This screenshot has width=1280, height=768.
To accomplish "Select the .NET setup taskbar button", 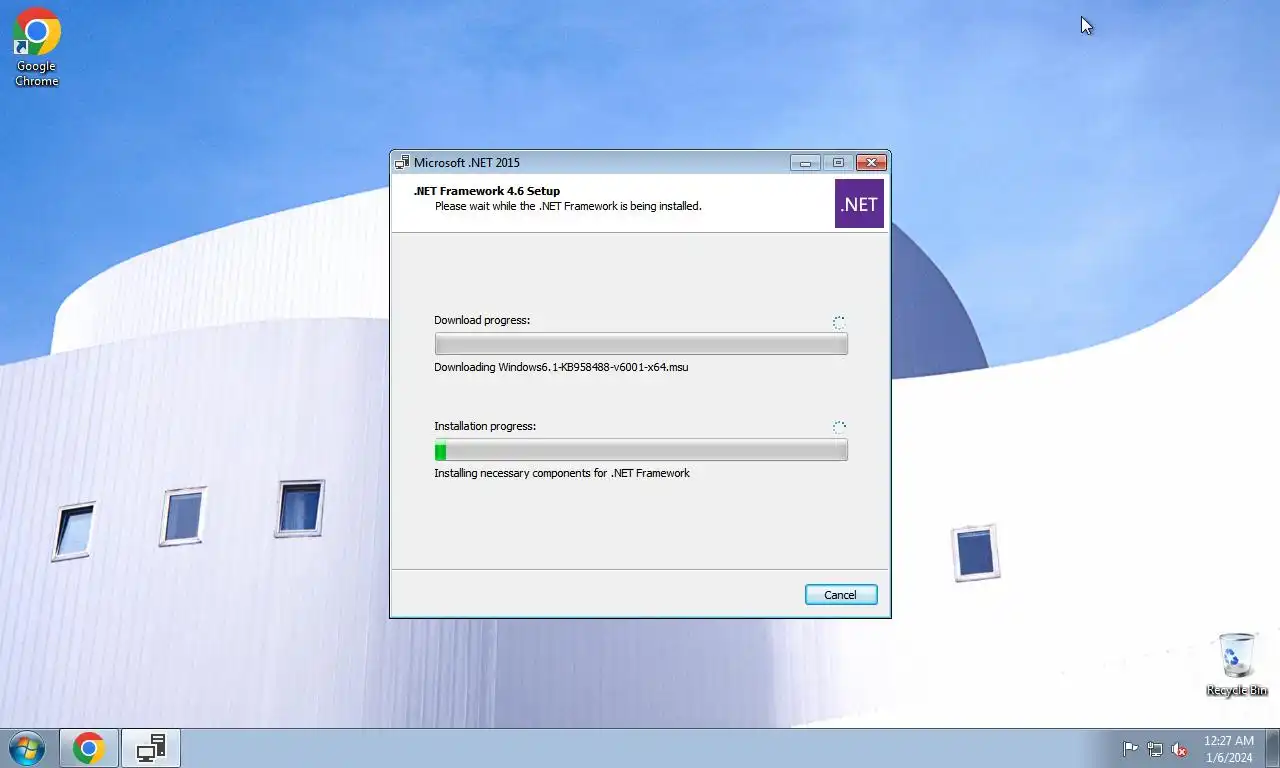I will point(151,748).
